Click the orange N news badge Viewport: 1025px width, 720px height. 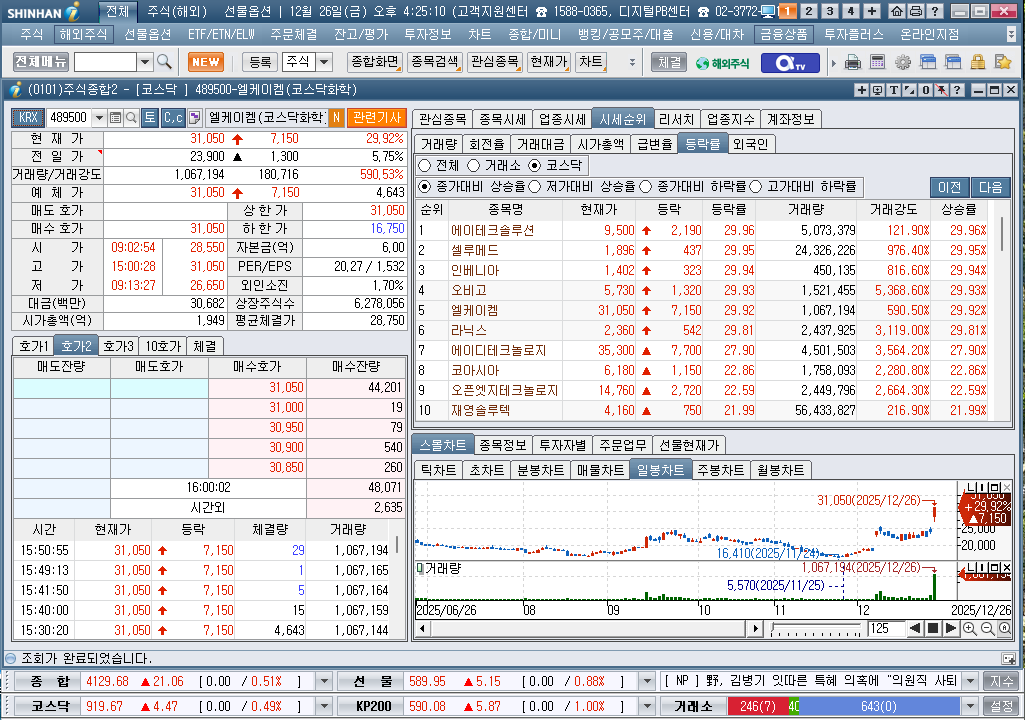[x=336, y=118]
